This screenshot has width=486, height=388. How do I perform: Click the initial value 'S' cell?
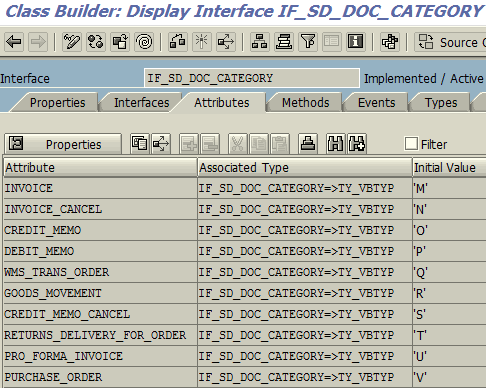449,314
